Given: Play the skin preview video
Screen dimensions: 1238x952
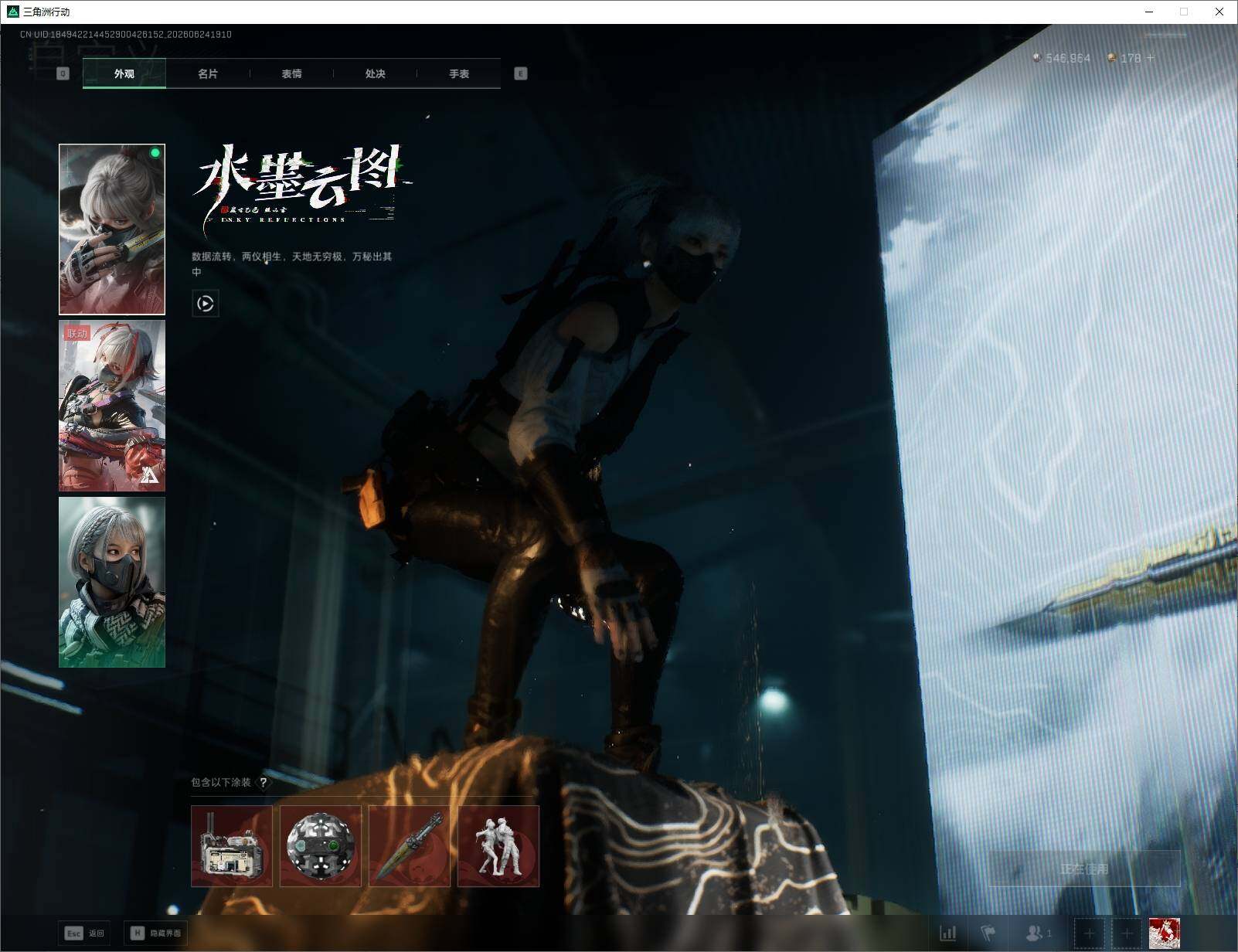Looking at the screenshot, I should (206, 304).
